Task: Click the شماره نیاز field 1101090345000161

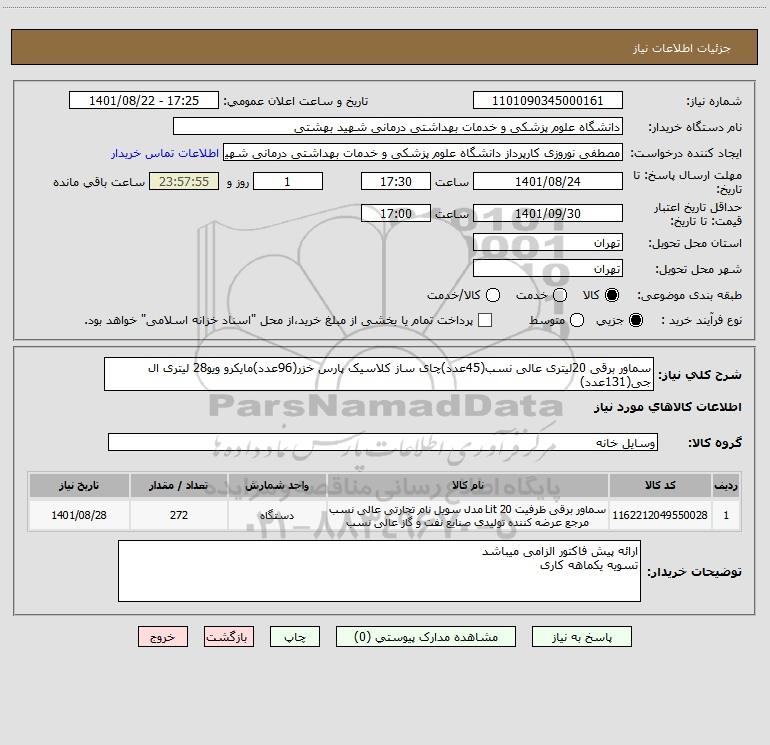Action: tap(548, 101)
